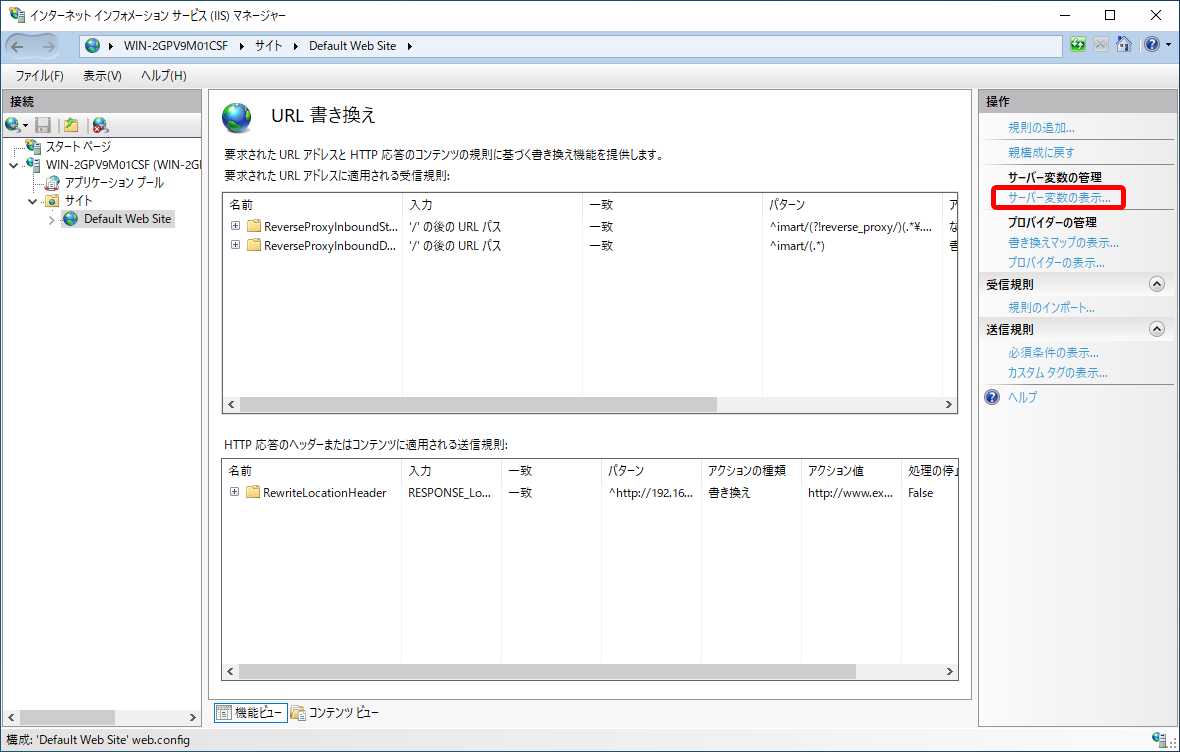Click 親構成に戻す link
The height and width of the screenshot is (752, 1180).
(1041, 152)
